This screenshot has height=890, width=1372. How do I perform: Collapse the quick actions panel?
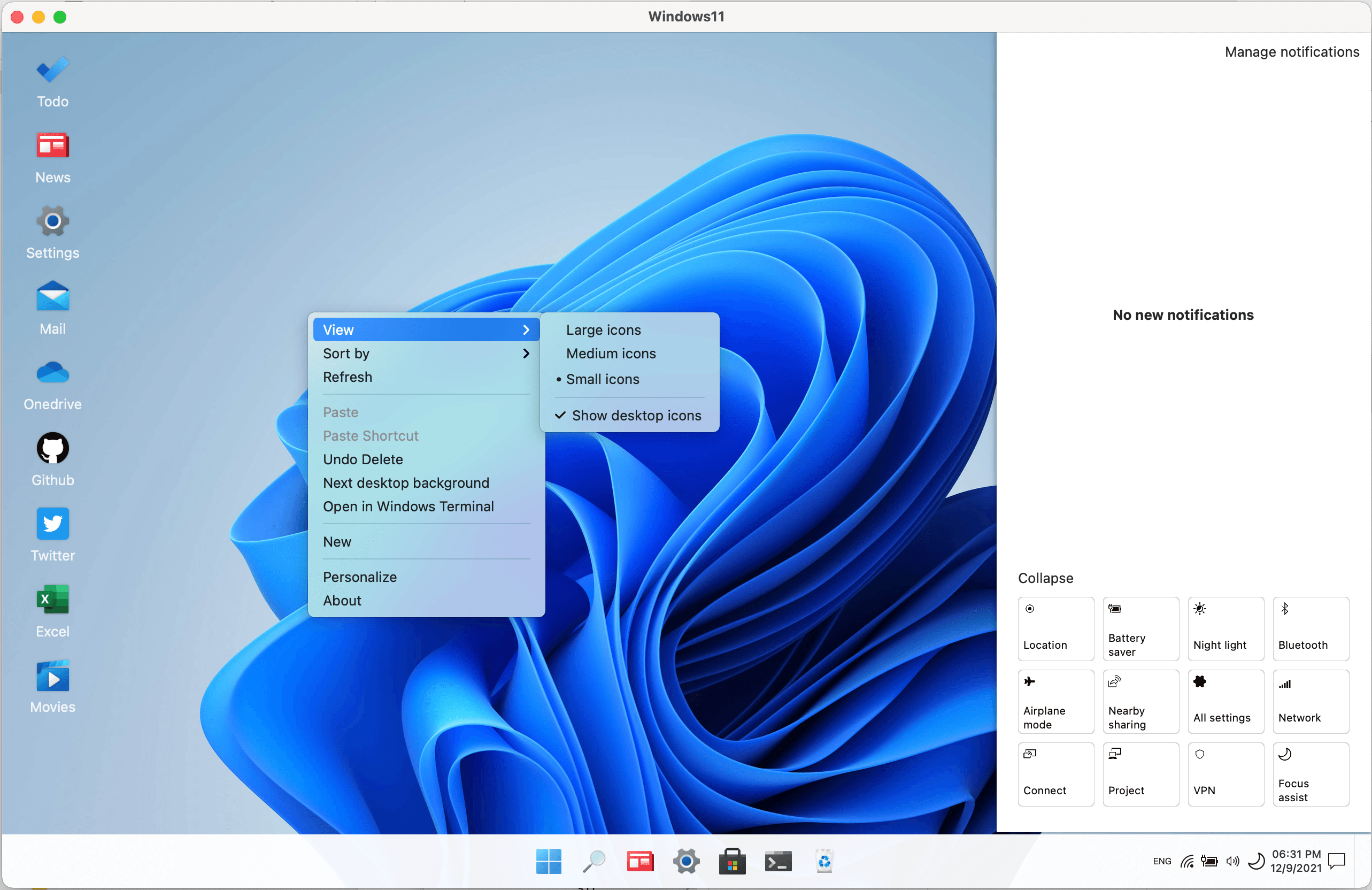click(x=1045, y=578)
